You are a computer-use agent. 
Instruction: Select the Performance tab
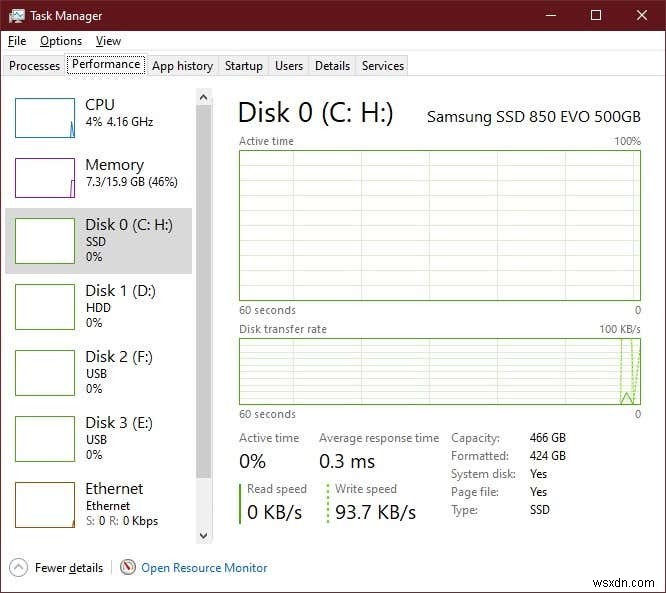106,64
